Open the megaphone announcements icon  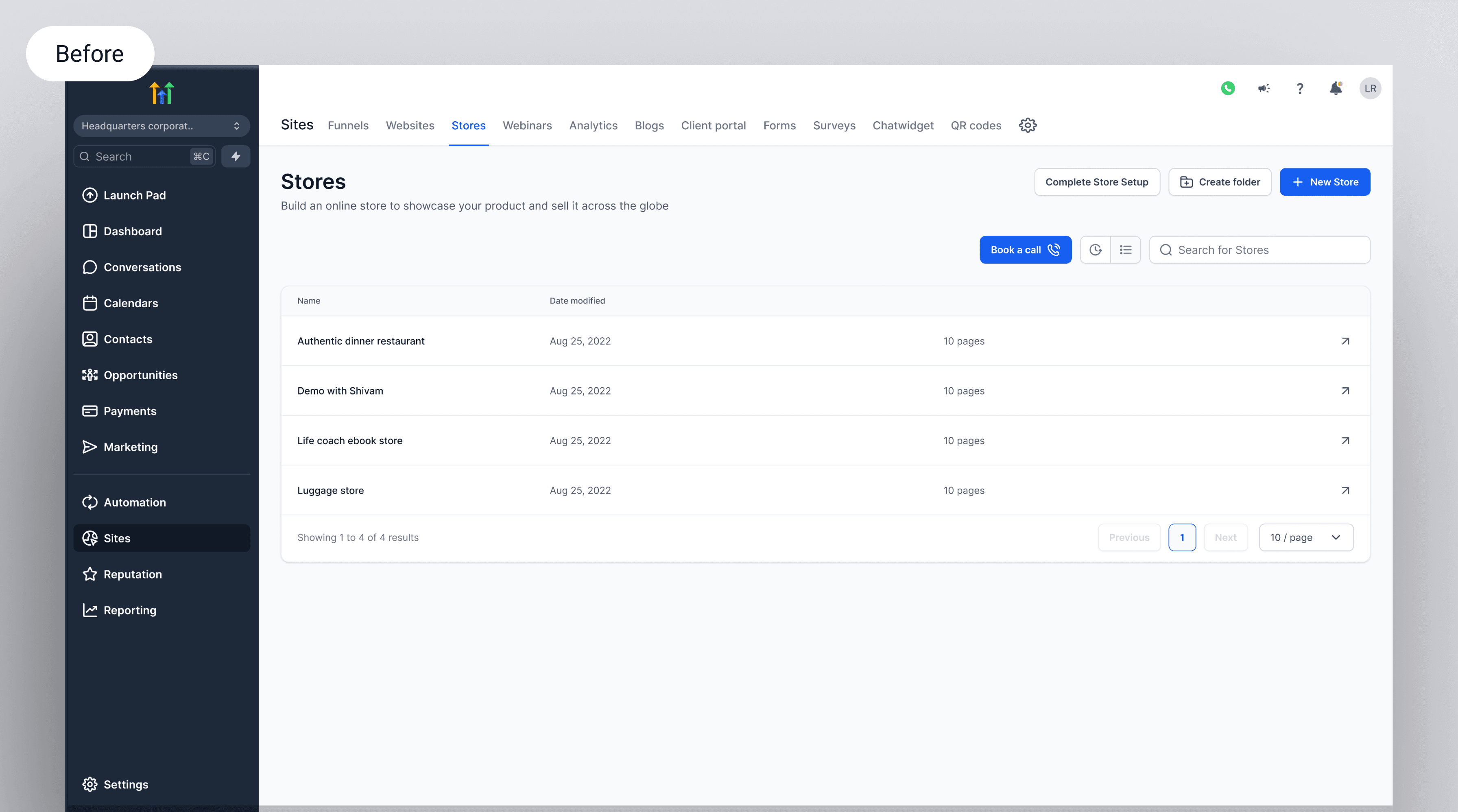coord(1263,88)
